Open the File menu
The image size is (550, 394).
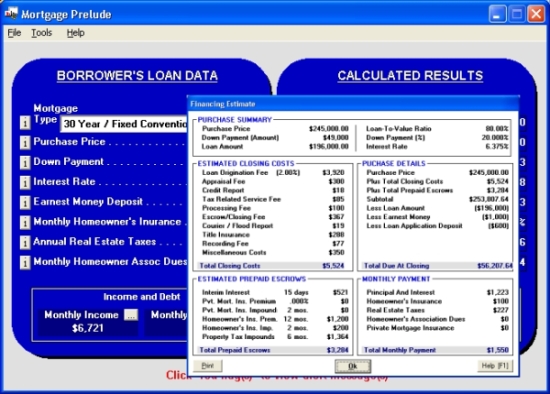pos(14,33)
